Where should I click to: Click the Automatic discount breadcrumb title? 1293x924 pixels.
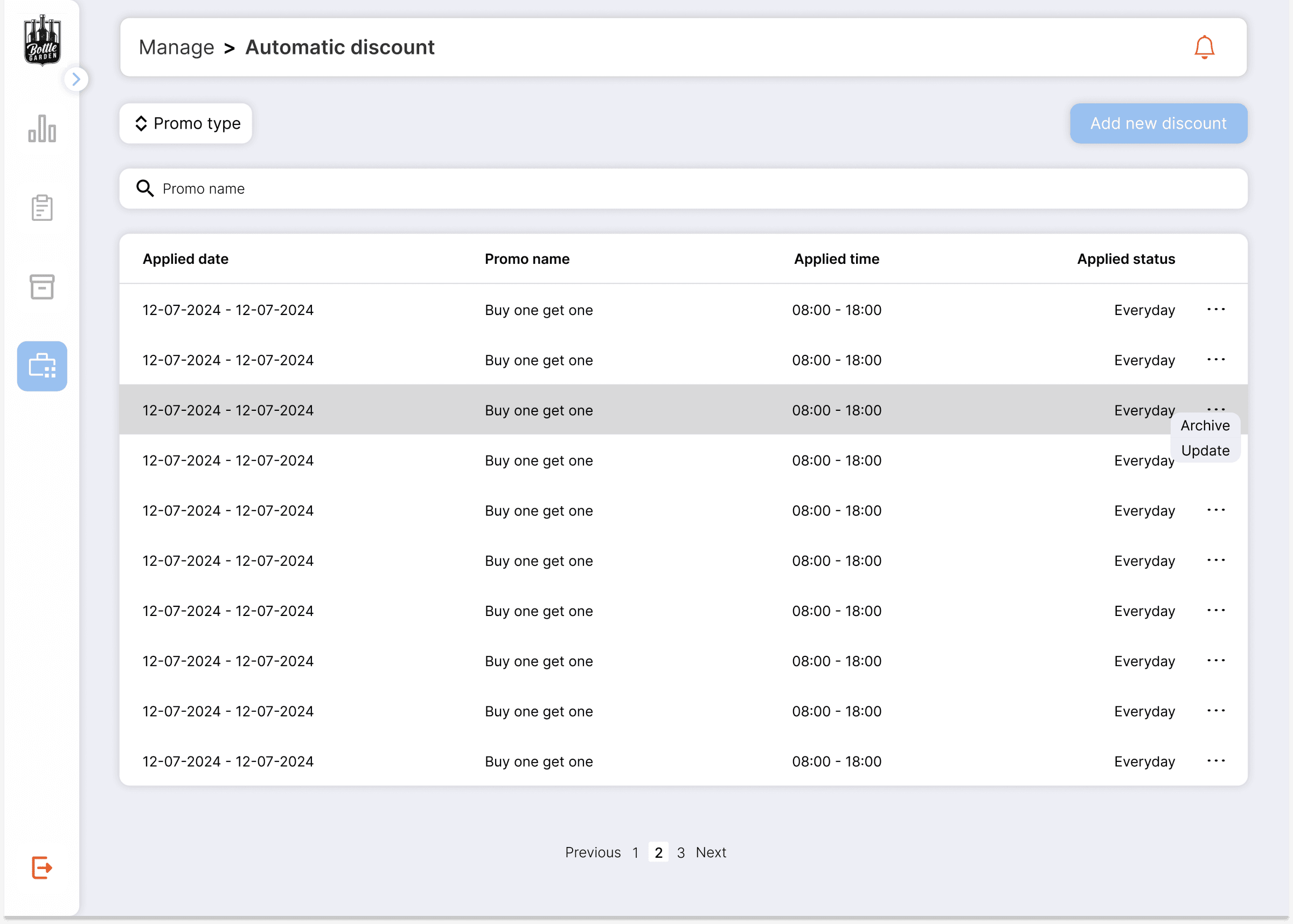coord(340,47)
